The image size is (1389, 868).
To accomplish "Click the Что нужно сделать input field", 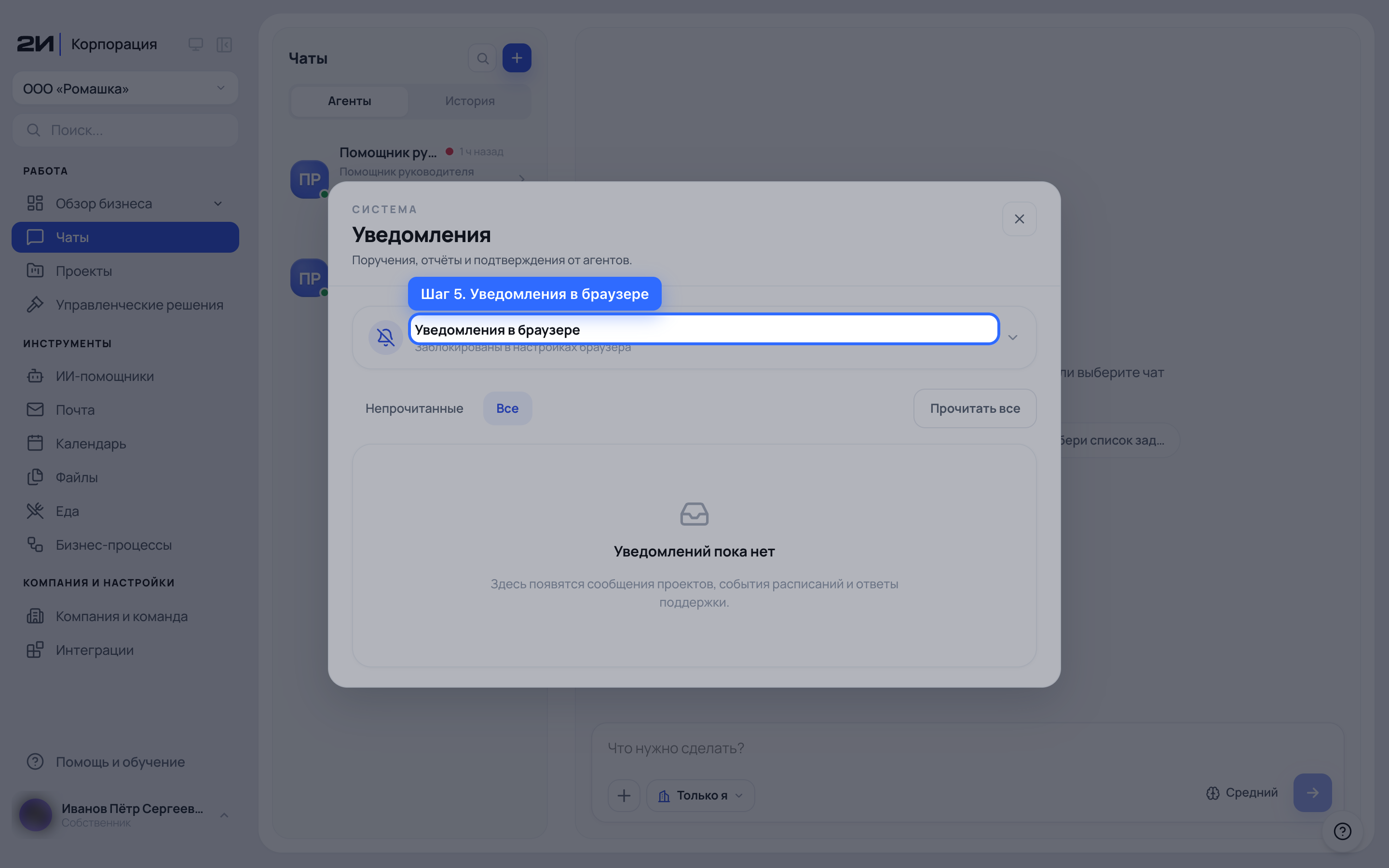I will click(x=967, y=748).
